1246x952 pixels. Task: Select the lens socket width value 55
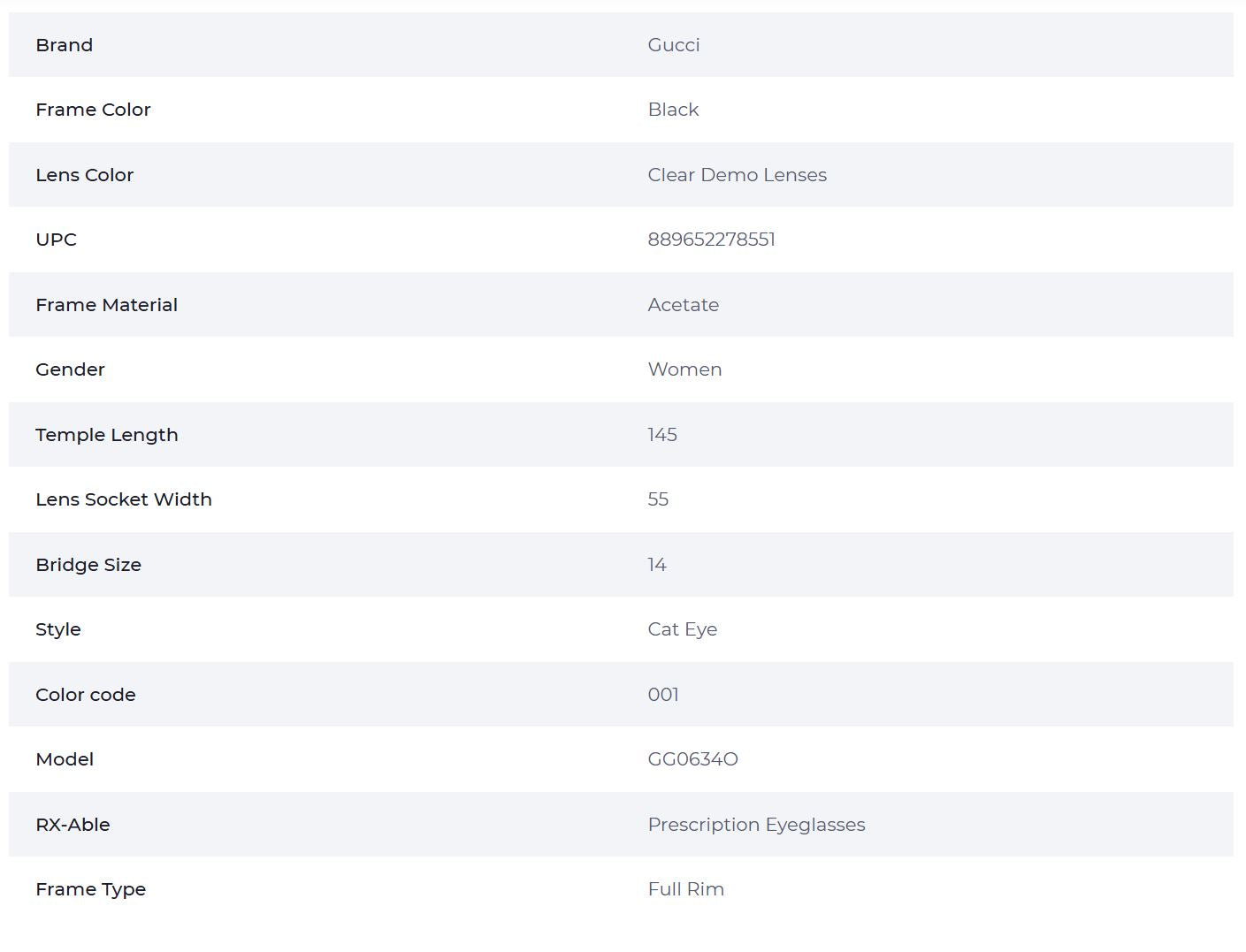pos(658,499)
